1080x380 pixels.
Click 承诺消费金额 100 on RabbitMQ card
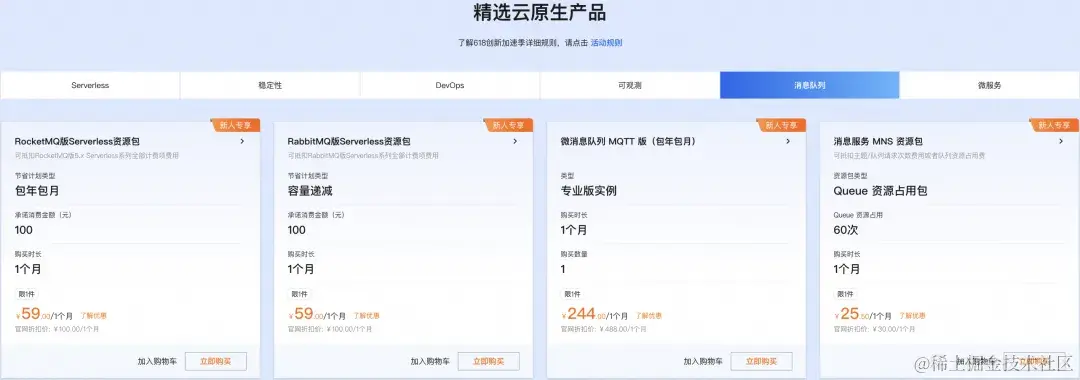pyautogui.click(x=296, y=230)
